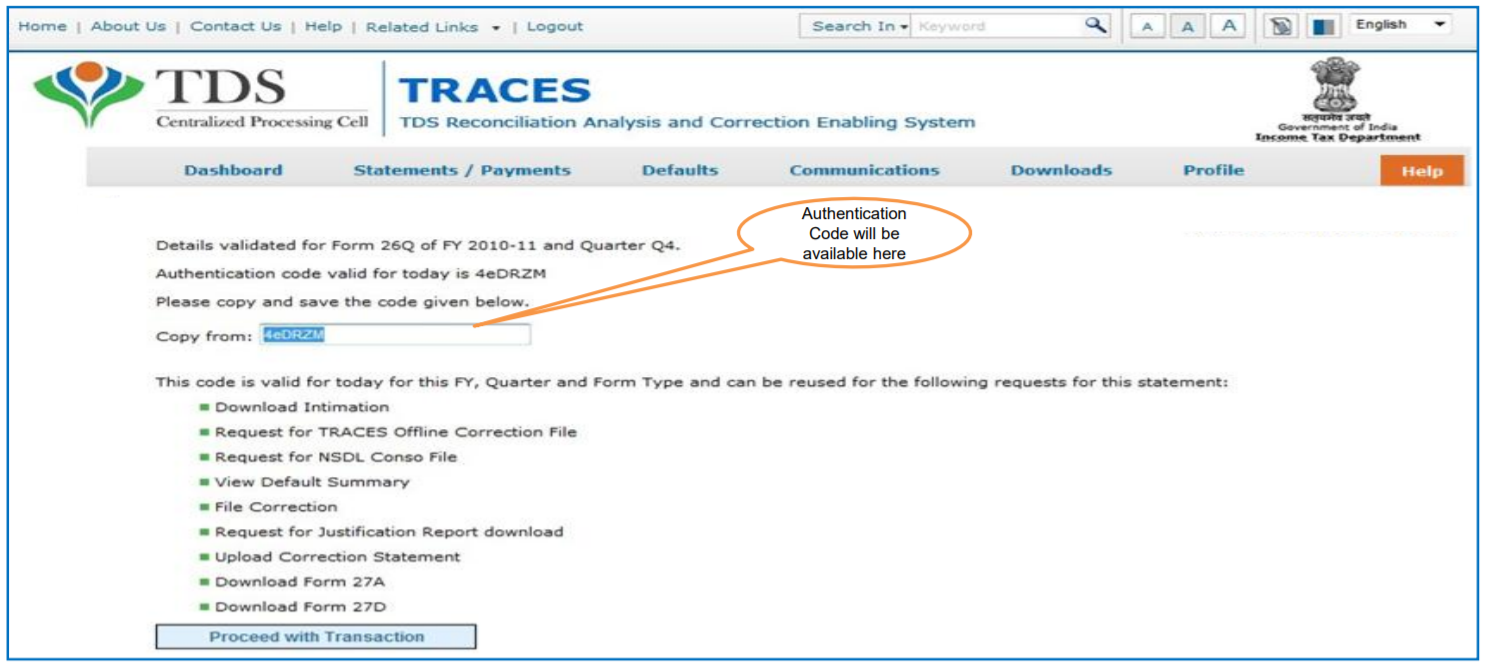The height and width of the screenshot is (668, 1489).
Task: Expand the Related Links dropdown
Action: [x=432, y=27]
